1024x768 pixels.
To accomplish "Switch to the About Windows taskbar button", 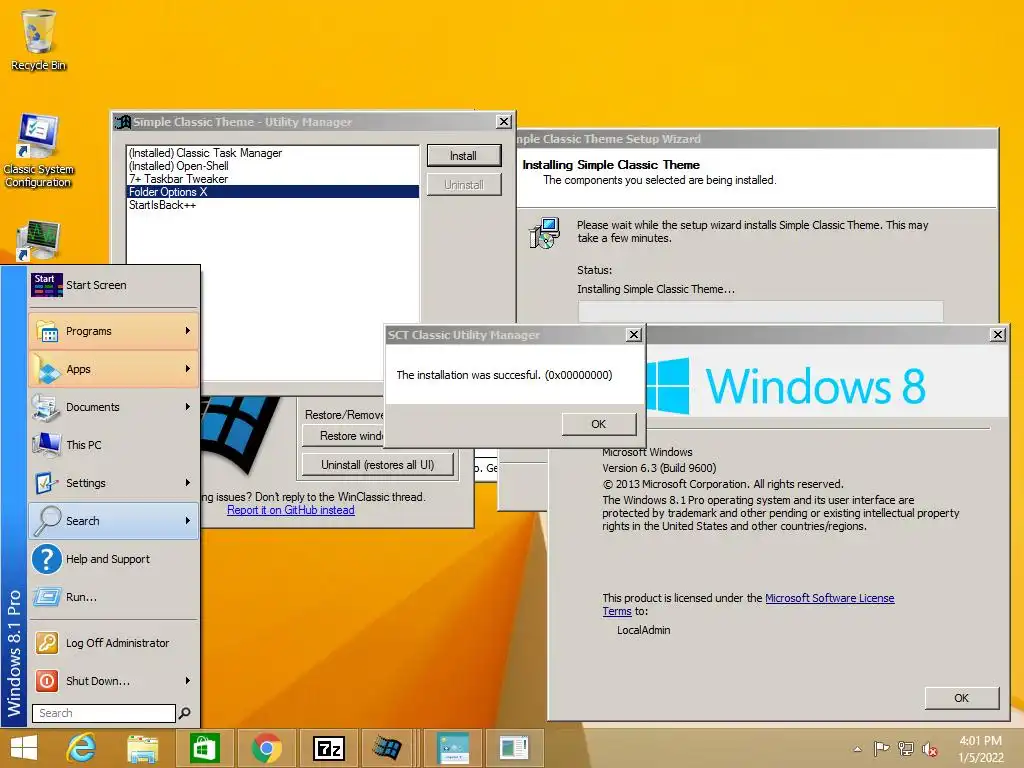I will (x=514, y=748).
